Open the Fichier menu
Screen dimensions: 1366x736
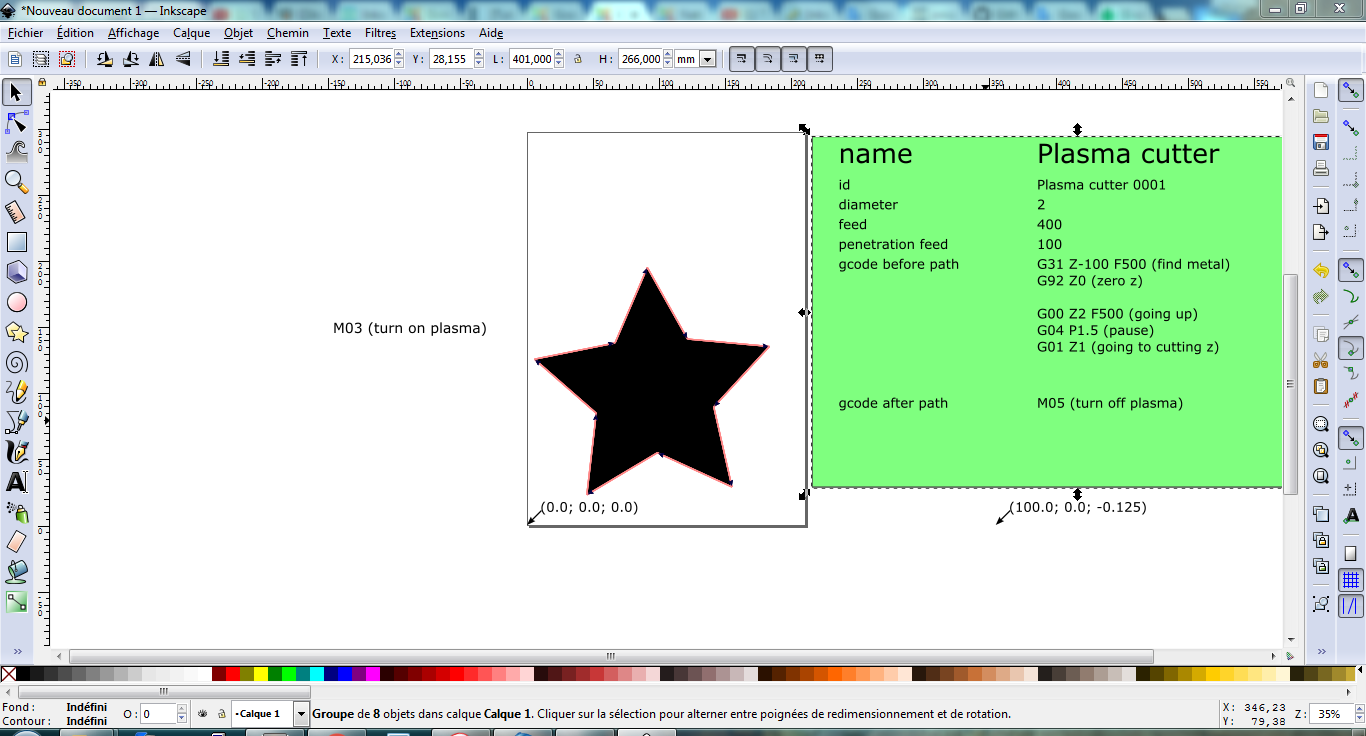point(25,33)
